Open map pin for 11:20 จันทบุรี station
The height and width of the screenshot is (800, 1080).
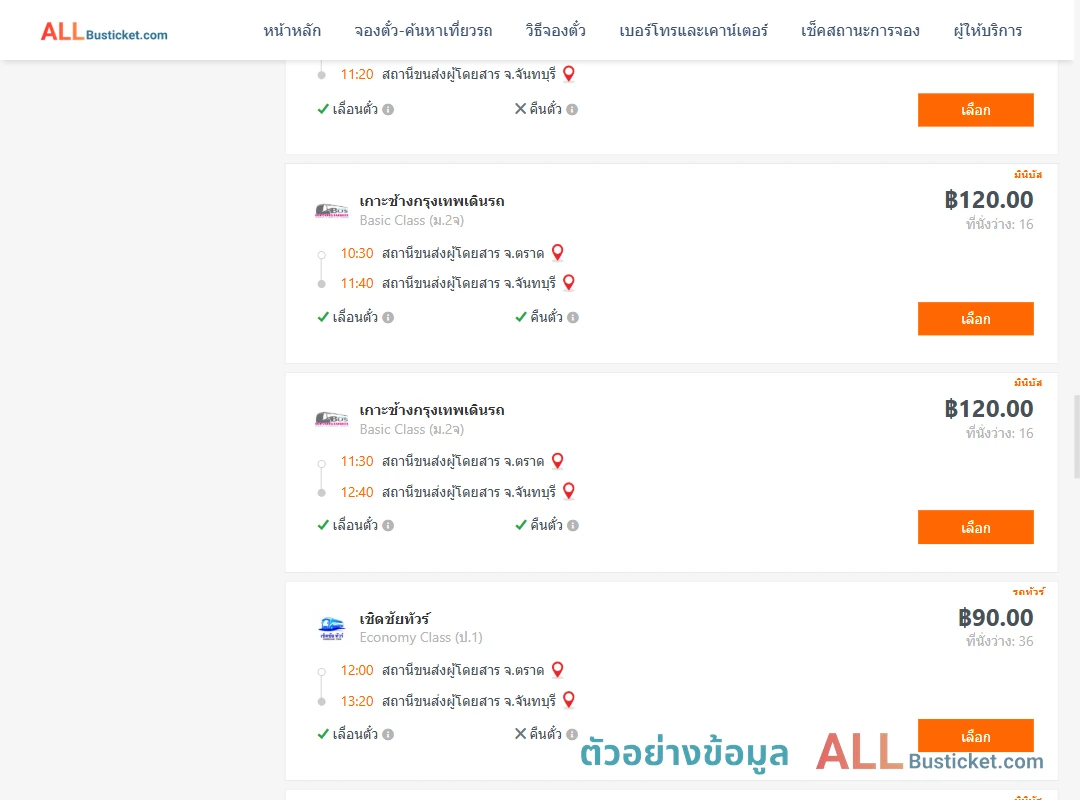(569, 74)
